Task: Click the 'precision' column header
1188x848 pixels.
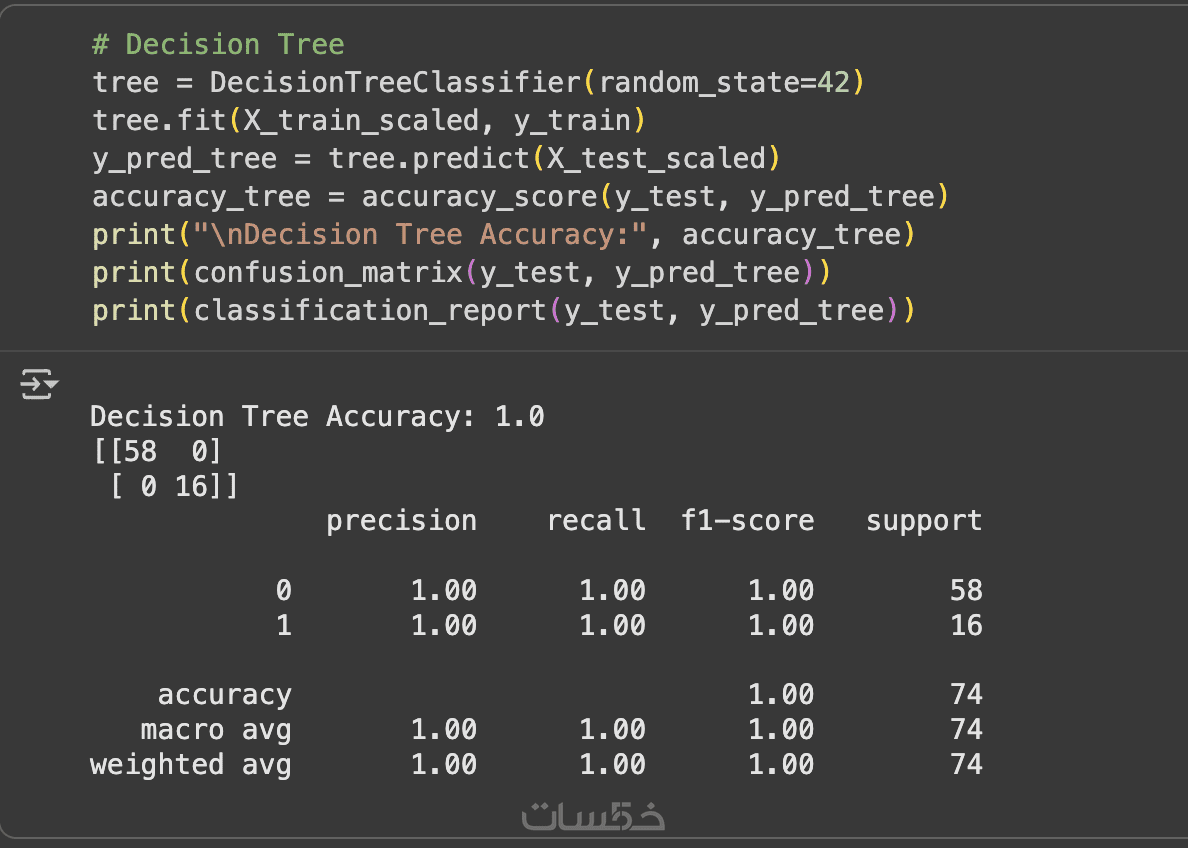Action: click(401, 521)
